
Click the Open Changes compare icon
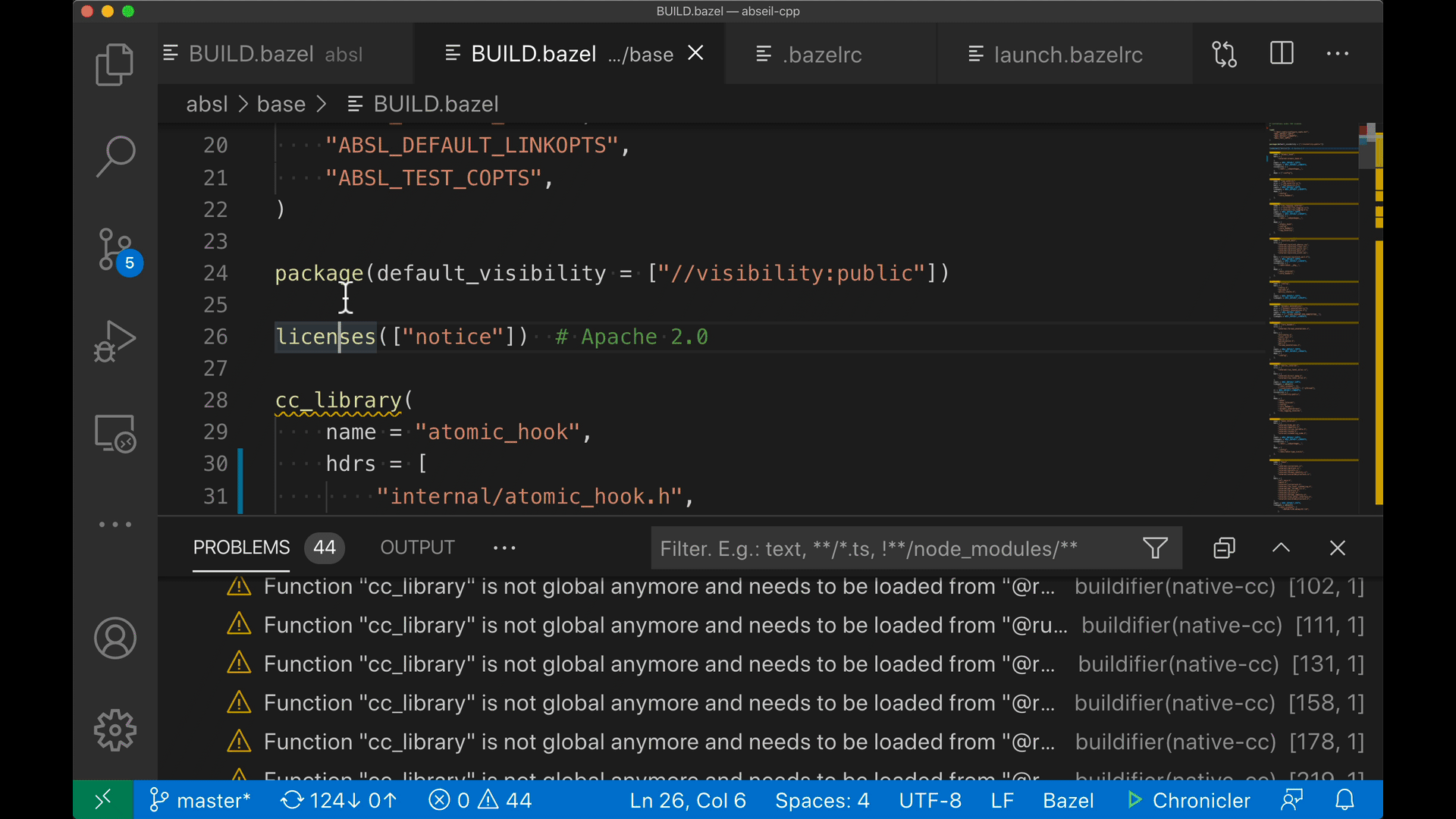[1224, 54]
